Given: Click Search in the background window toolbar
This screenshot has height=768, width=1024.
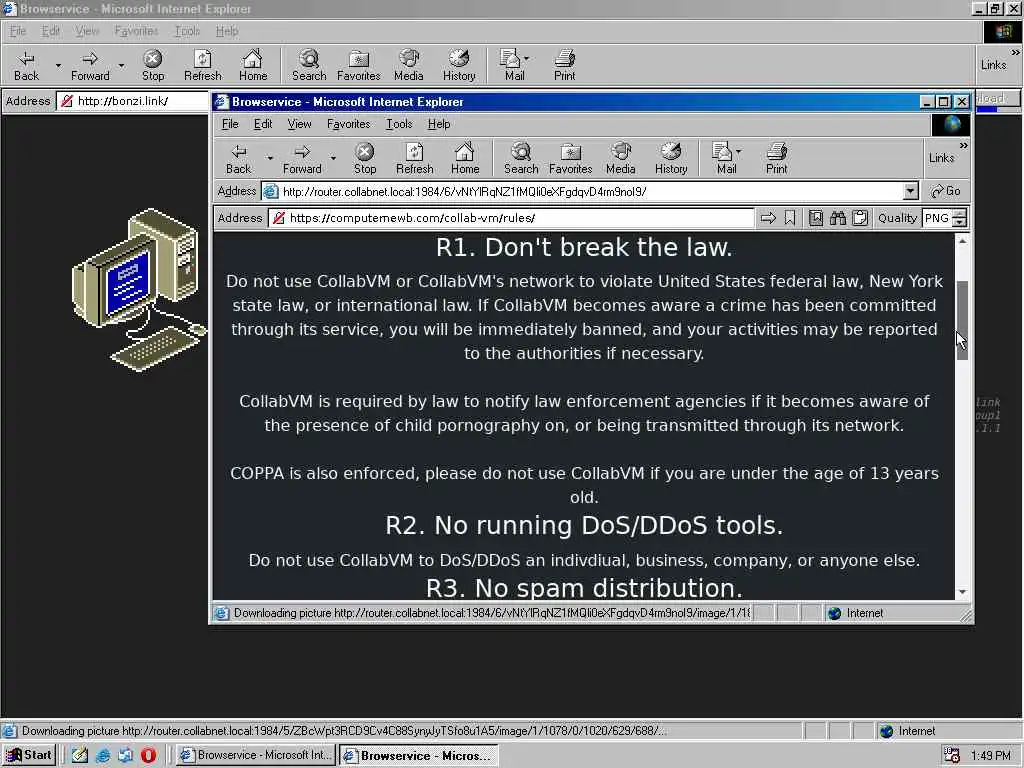Looking at the screenshot, I should pos(309,66).
